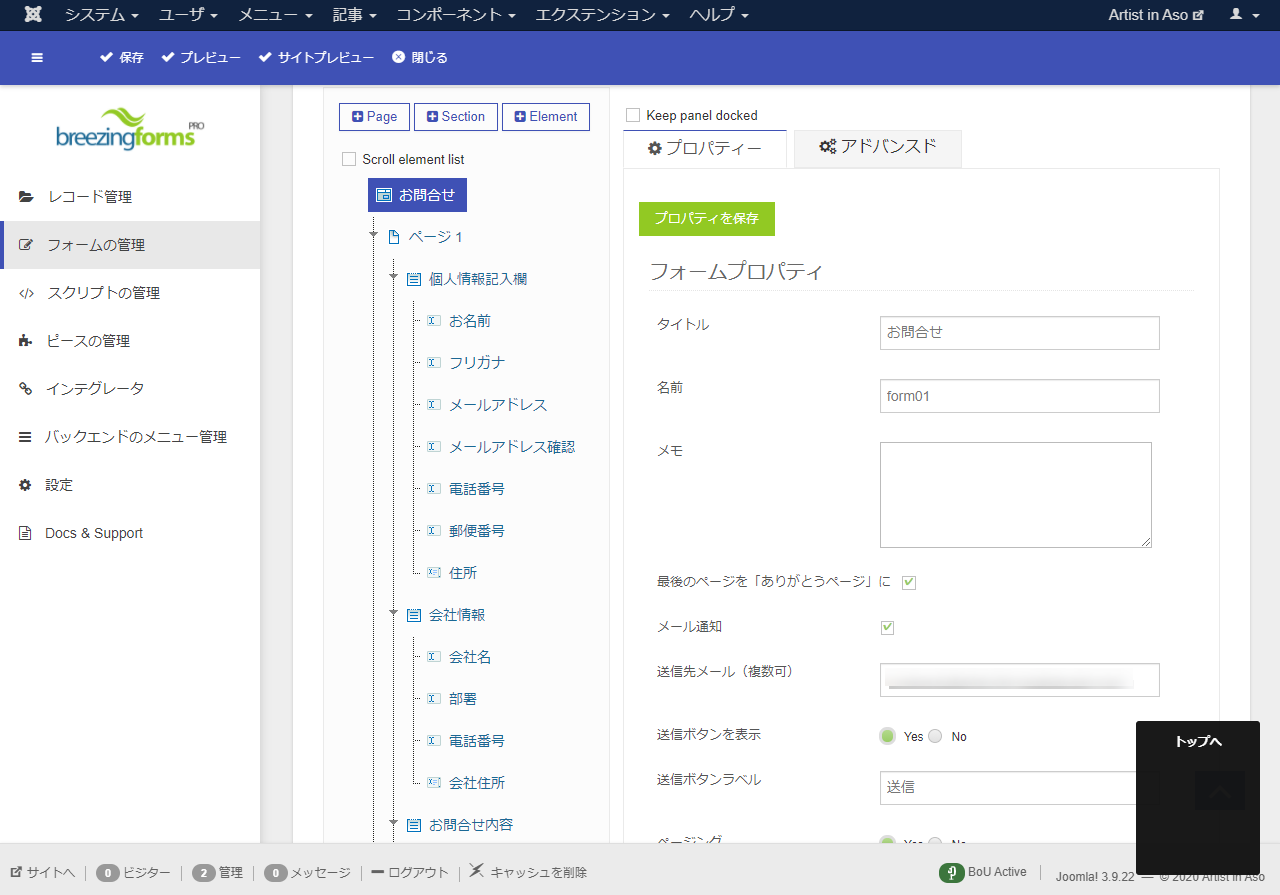Image resolution: width=1280 pixels, height=895 pixels.
Task: Switch to the アドバンスド tab
Action: pyautogui.click(x=877, y=147)
